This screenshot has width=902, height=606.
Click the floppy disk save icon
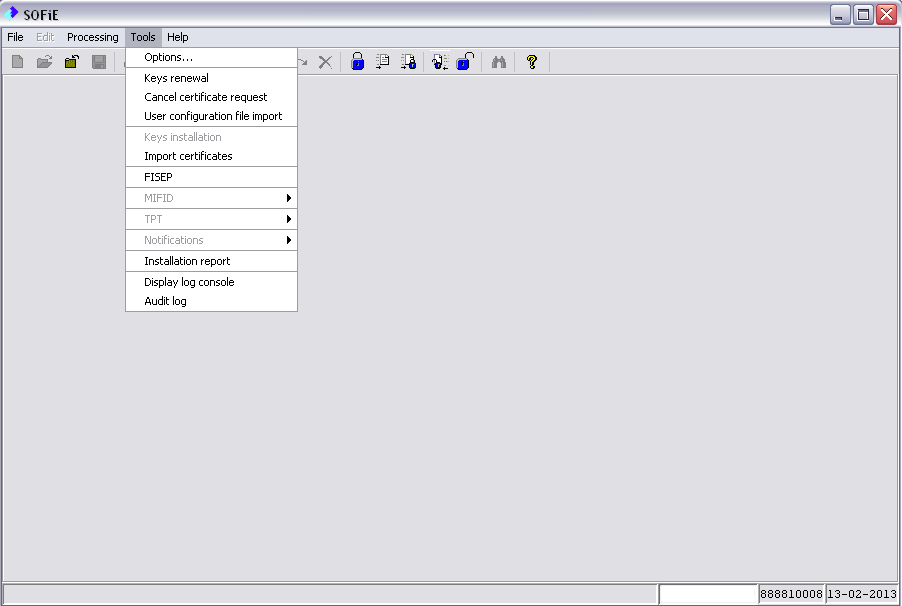click(99, 62)
